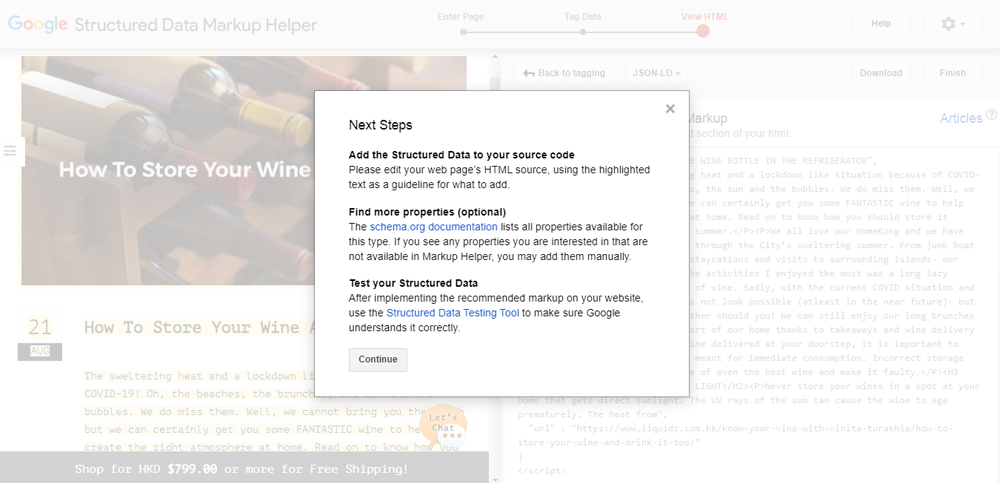The image size is (1000, 483).
Task: Click Back to tagging button
Action: [563, 73]
